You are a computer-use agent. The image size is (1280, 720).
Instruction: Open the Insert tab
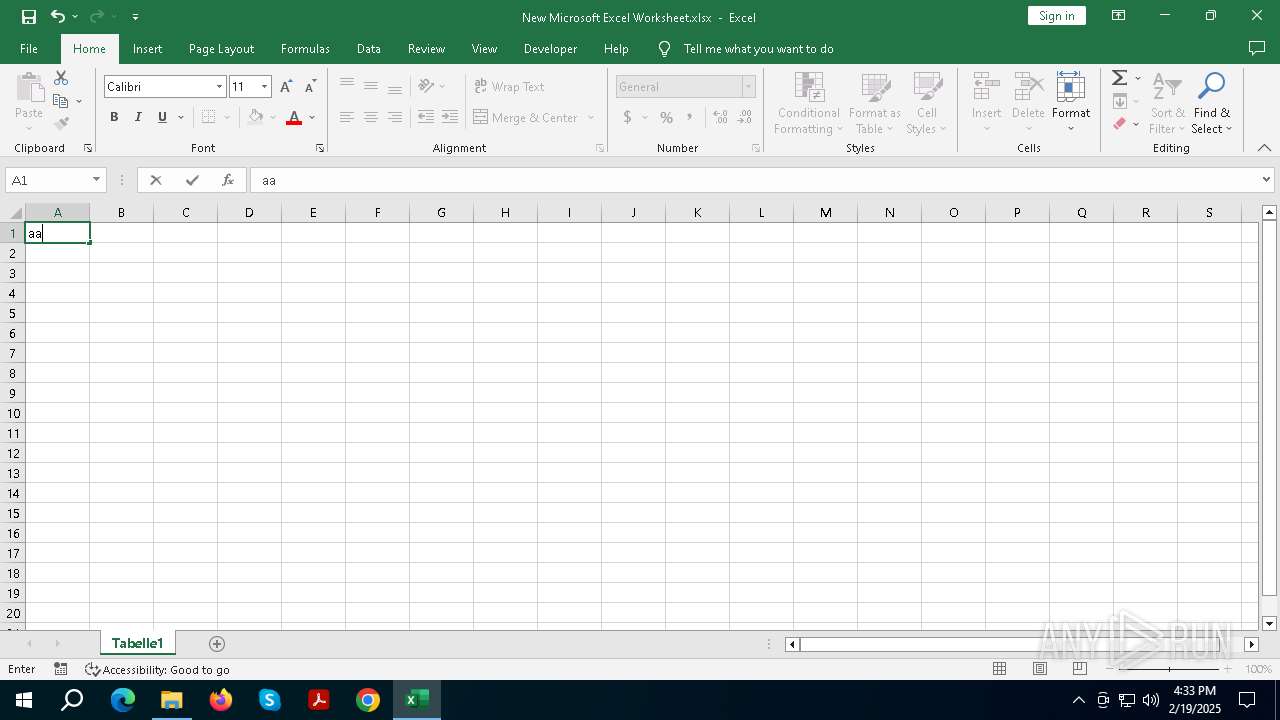click(x=148, y=48)
